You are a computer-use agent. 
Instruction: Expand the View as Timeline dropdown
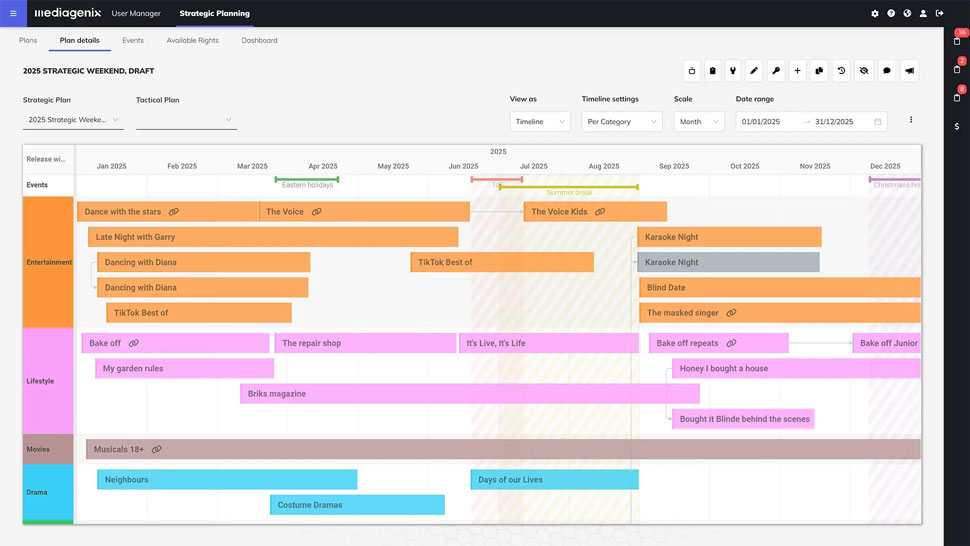(x=540, y=122)
